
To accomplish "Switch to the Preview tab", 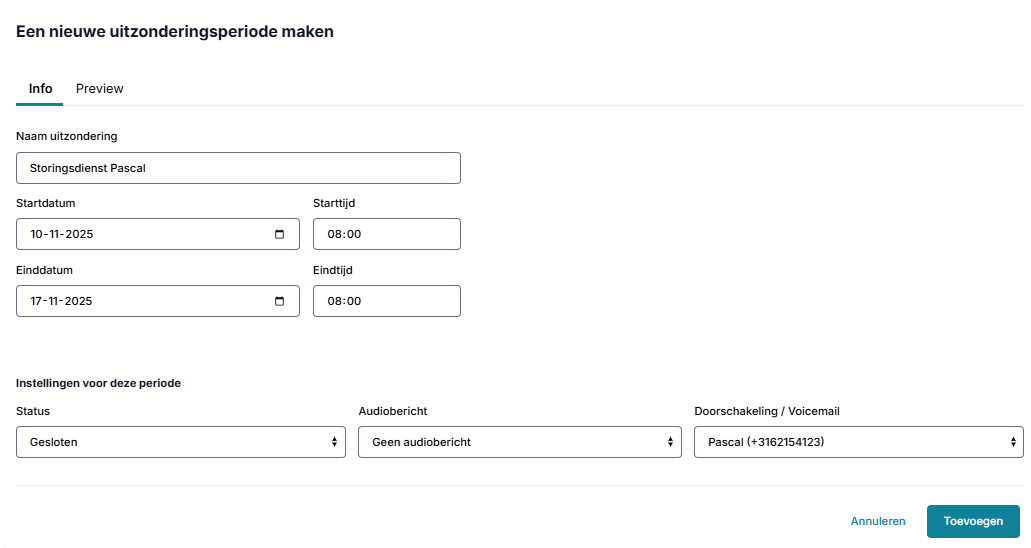I will 99,89.
